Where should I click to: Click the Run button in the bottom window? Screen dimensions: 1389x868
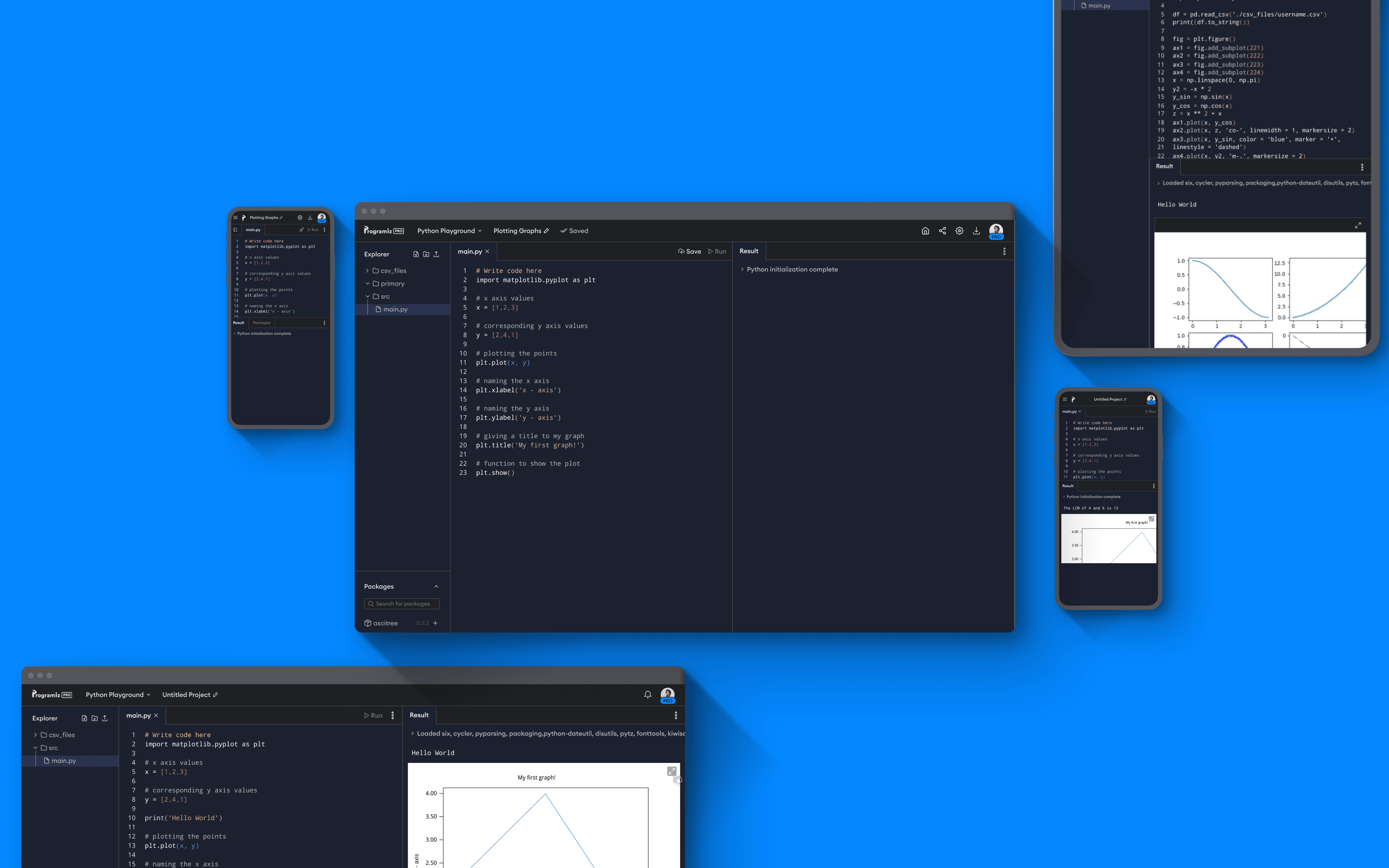click(x=374, y=715)
